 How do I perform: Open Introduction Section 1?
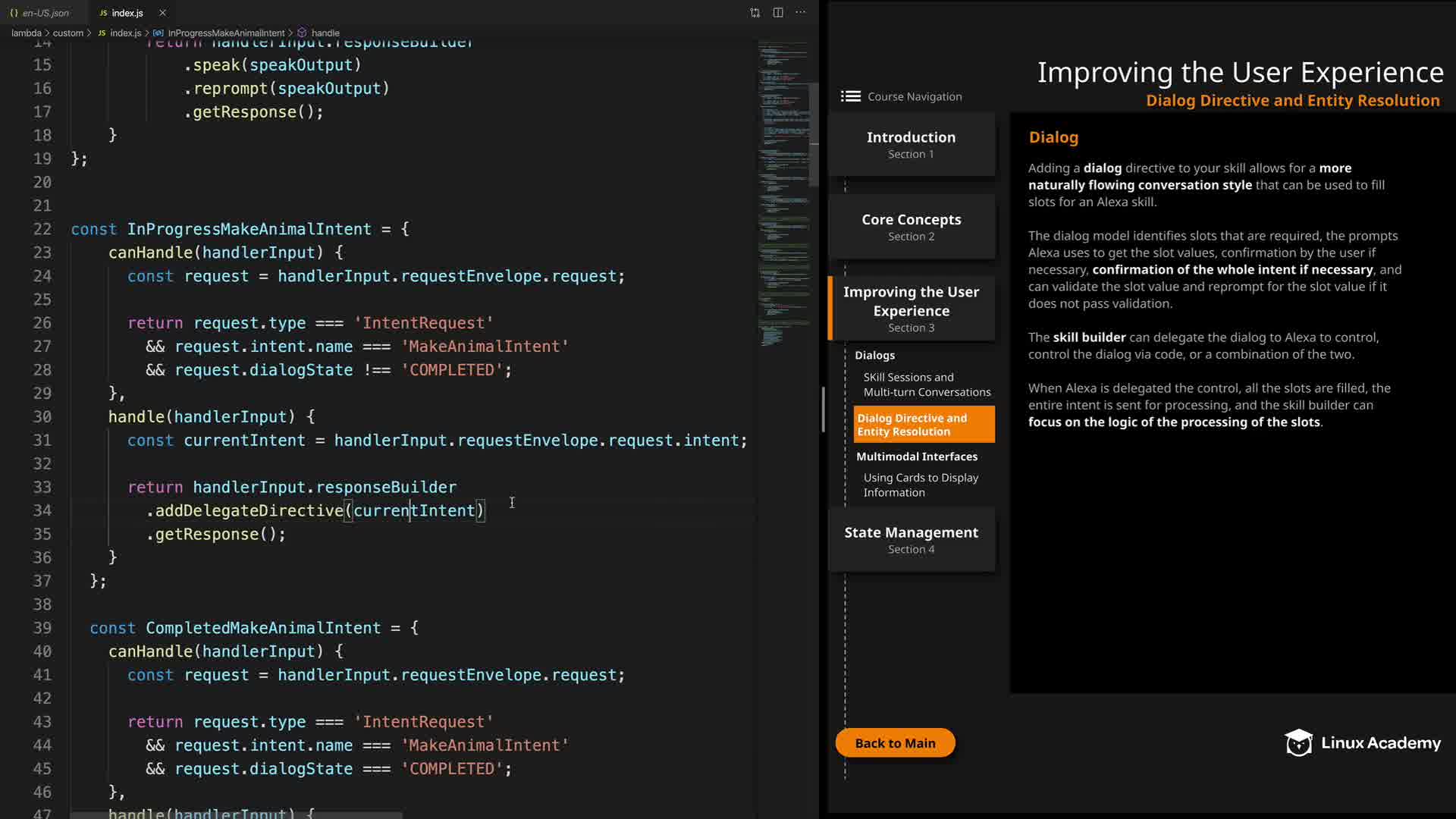tap(911, 144)
